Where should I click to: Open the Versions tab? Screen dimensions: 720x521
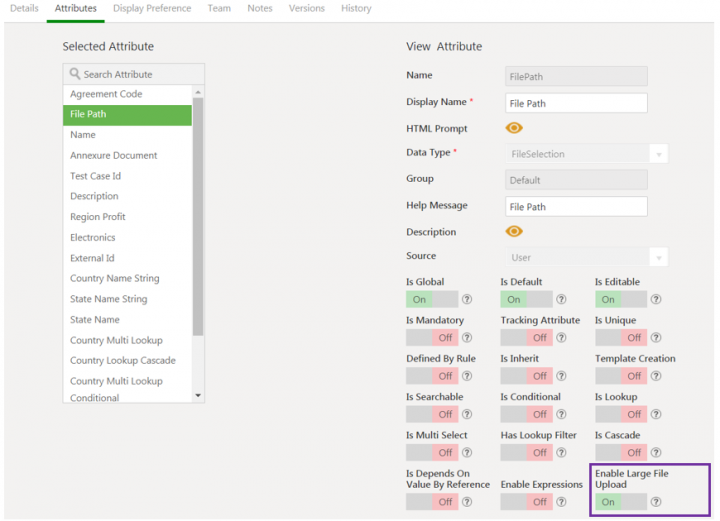click(306, 8)
